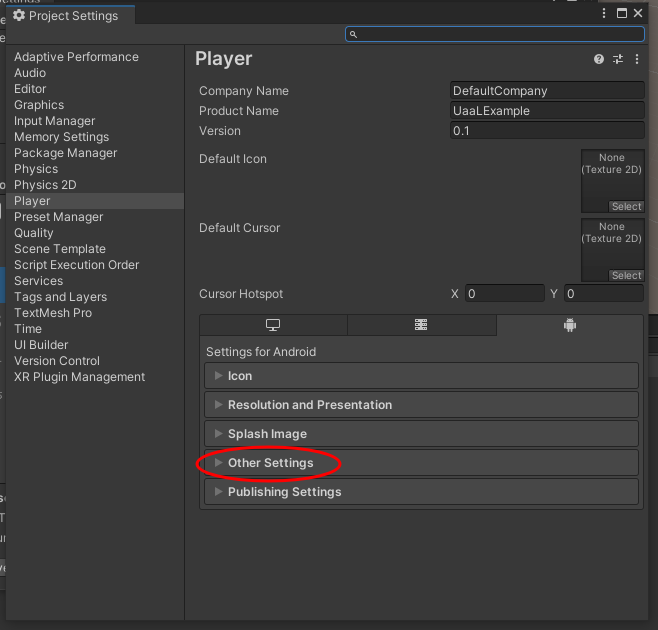Click the Settings for Android heading

[261, 352]
